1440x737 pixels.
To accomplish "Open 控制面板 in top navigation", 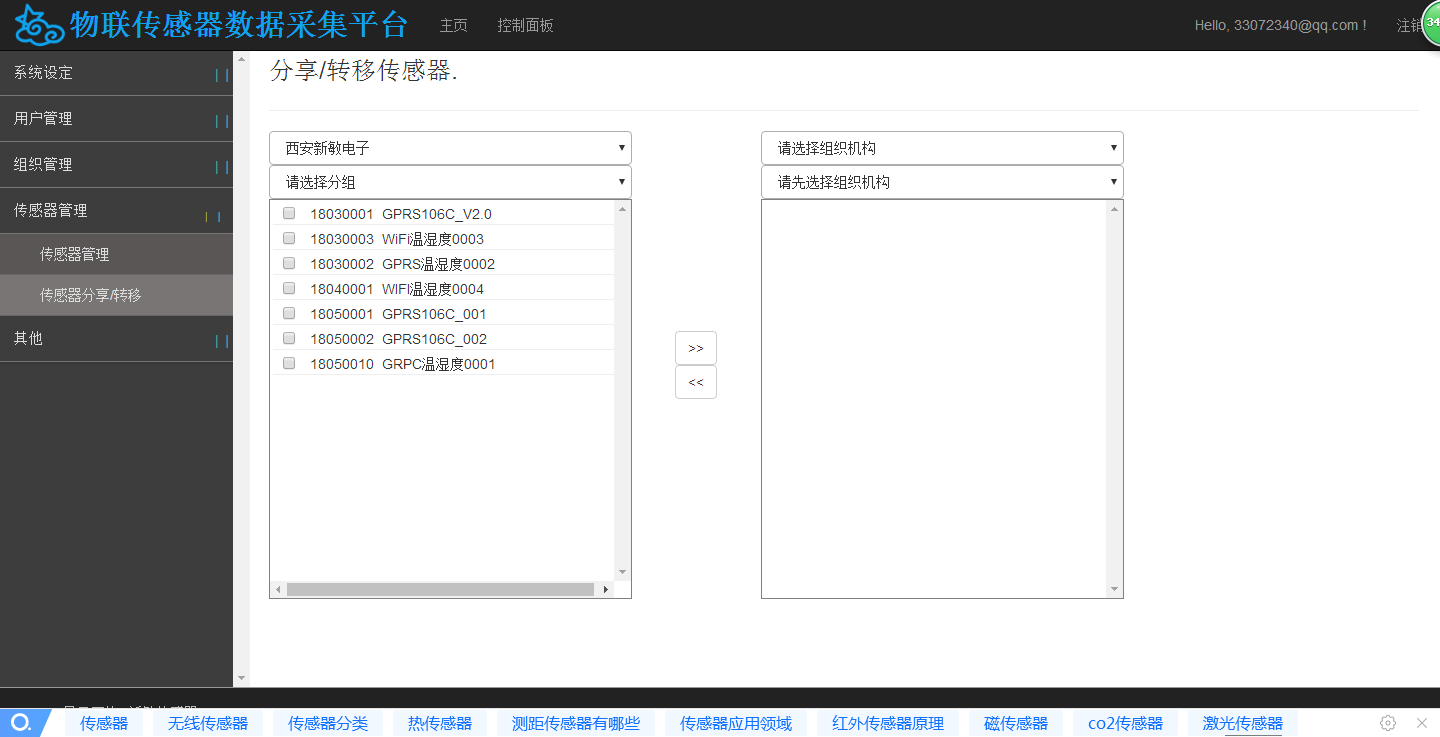I will point(525,25).
